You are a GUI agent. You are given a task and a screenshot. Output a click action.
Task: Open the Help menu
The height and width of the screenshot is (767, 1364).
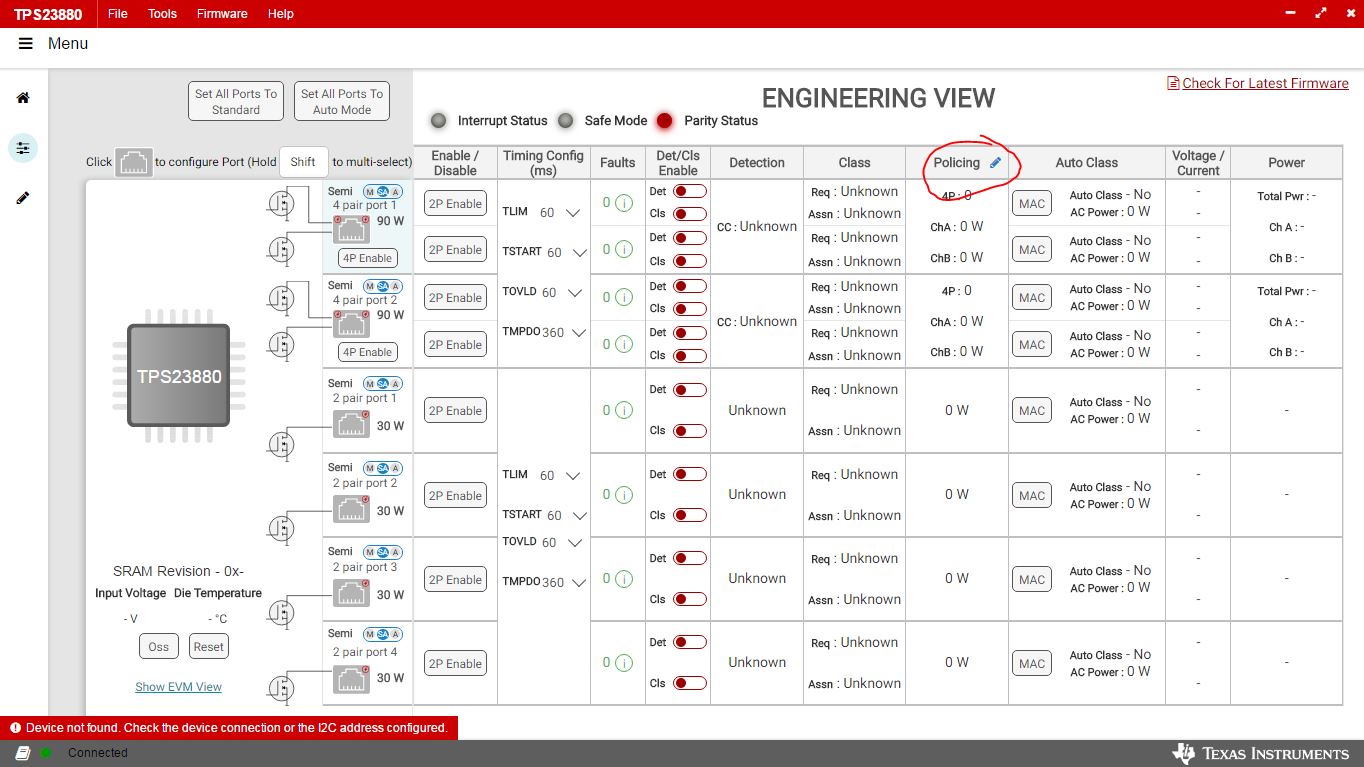[281, 14]
